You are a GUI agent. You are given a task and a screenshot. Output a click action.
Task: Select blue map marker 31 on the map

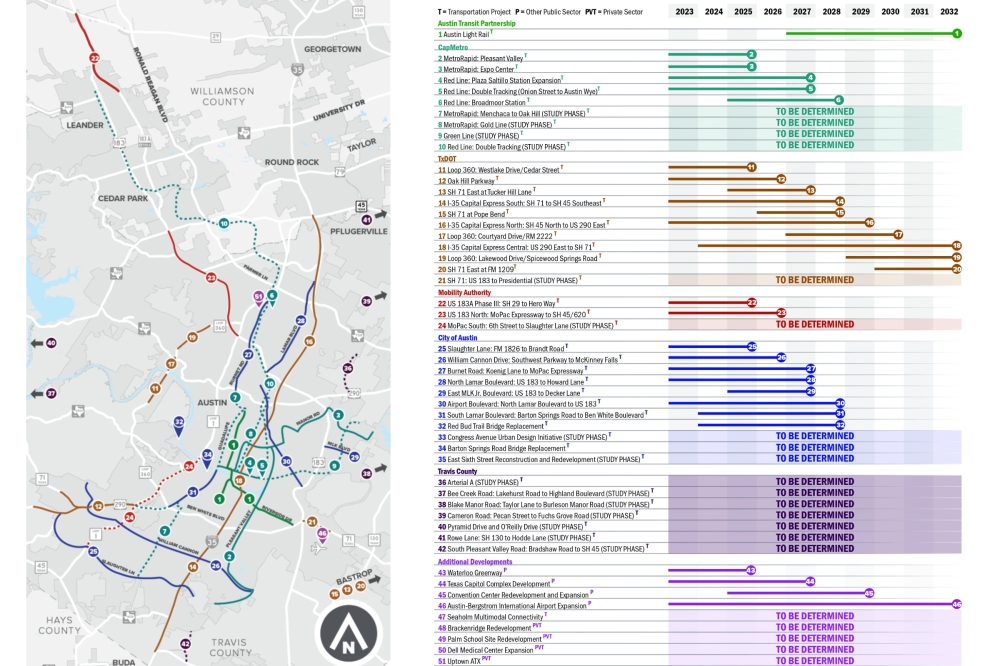(193, 492)
